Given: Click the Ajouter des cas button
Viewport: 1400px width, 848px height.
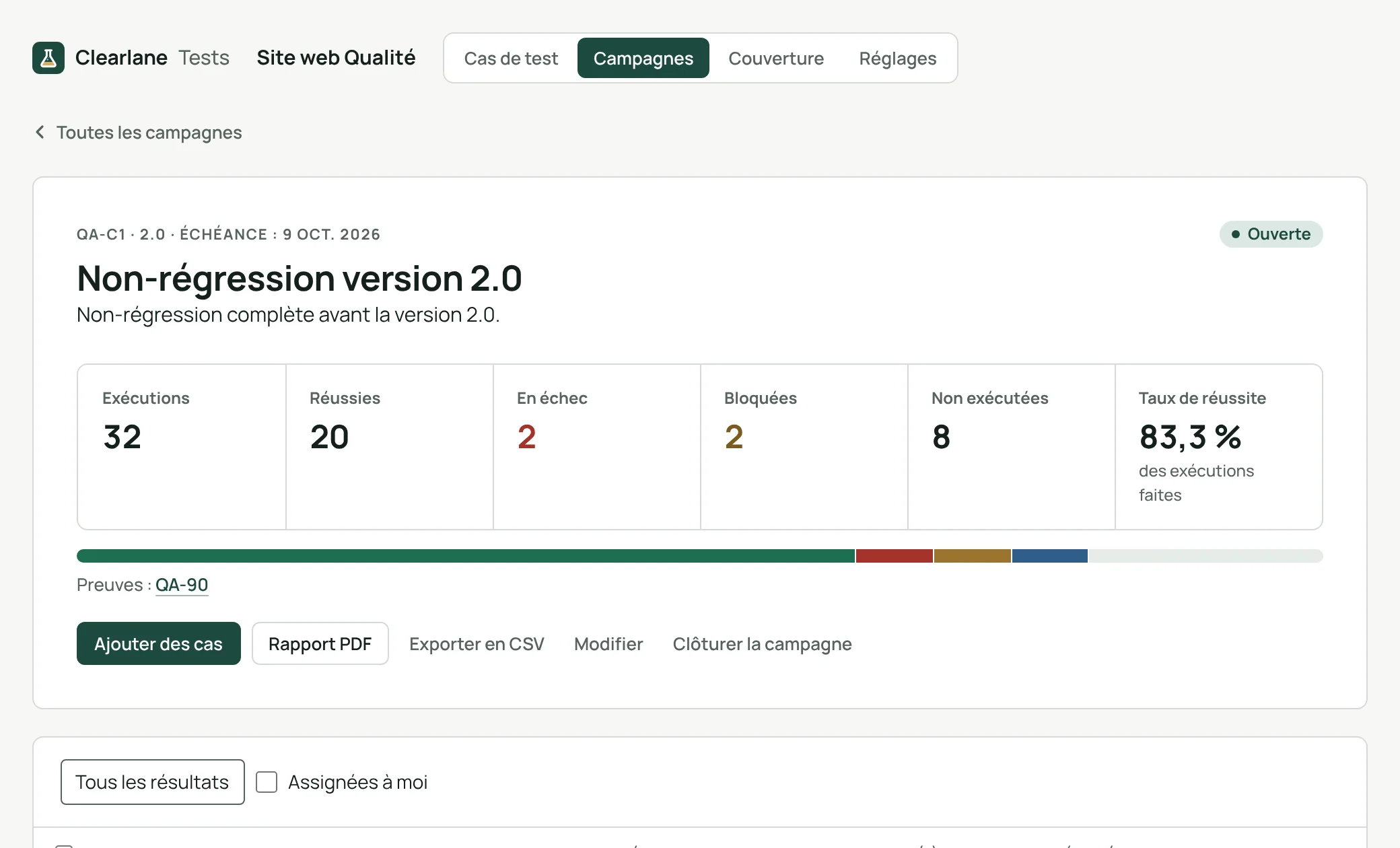Looking at the screenshot, I should [159, 643].
